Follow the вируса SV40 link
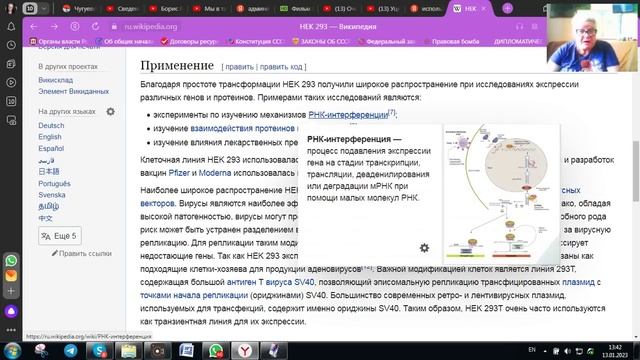 pos(290,282)
